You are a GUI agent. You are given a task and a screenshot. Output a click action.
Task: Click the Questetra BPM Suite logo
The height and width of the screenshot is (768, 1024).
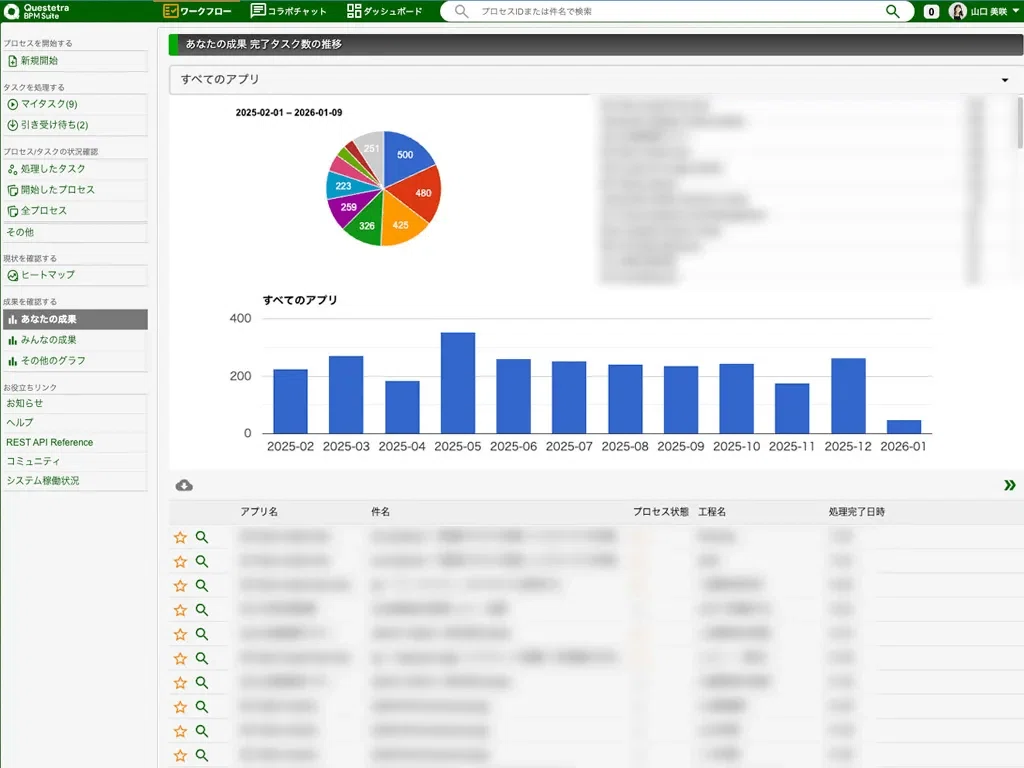(x=37, y=11)
